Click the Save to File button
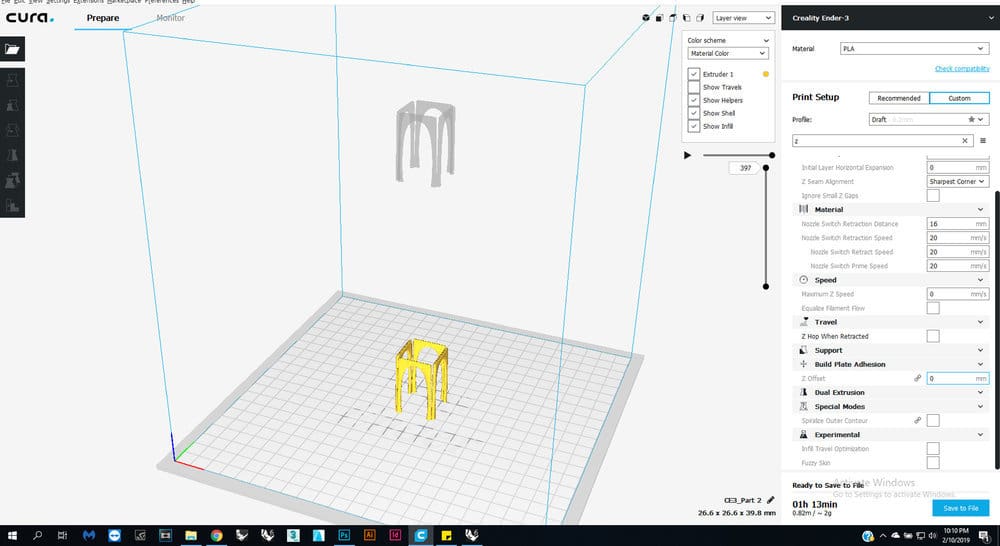 (960, 508)
